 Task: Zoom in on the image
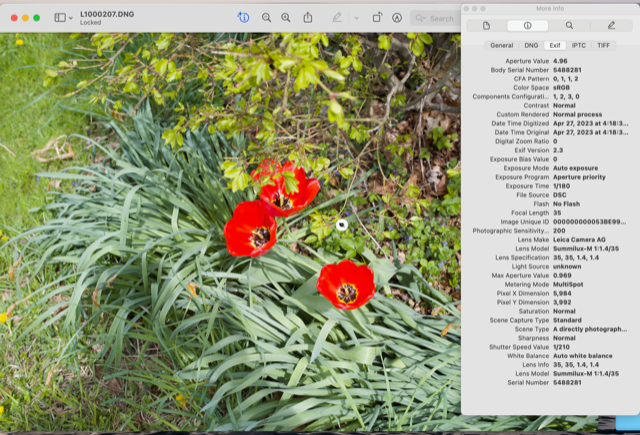(x=286, y=17)
